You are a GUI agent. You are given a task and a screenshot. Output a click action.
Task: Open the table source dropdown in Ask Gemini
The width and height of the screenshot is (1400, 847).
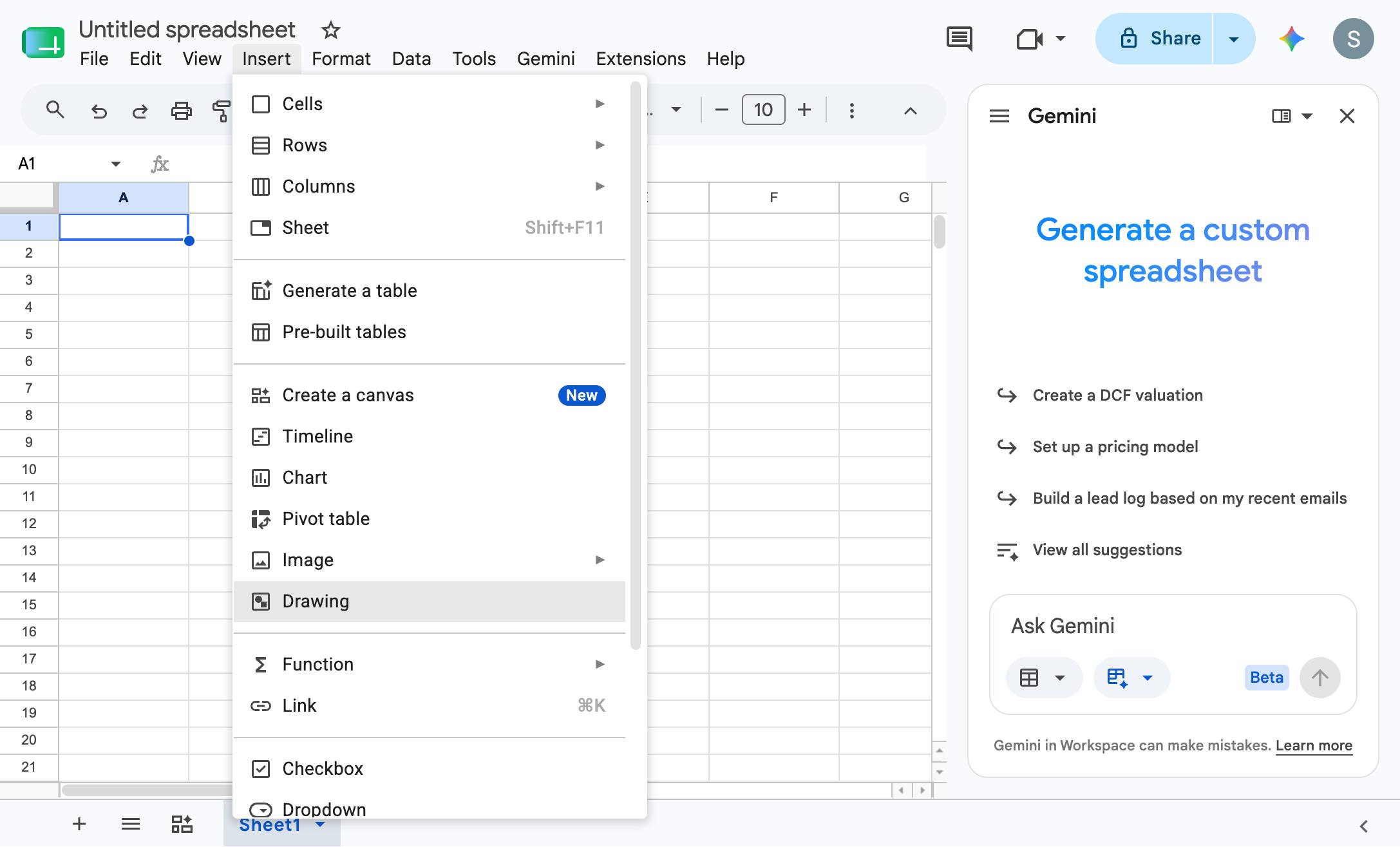pos(1044,678)
